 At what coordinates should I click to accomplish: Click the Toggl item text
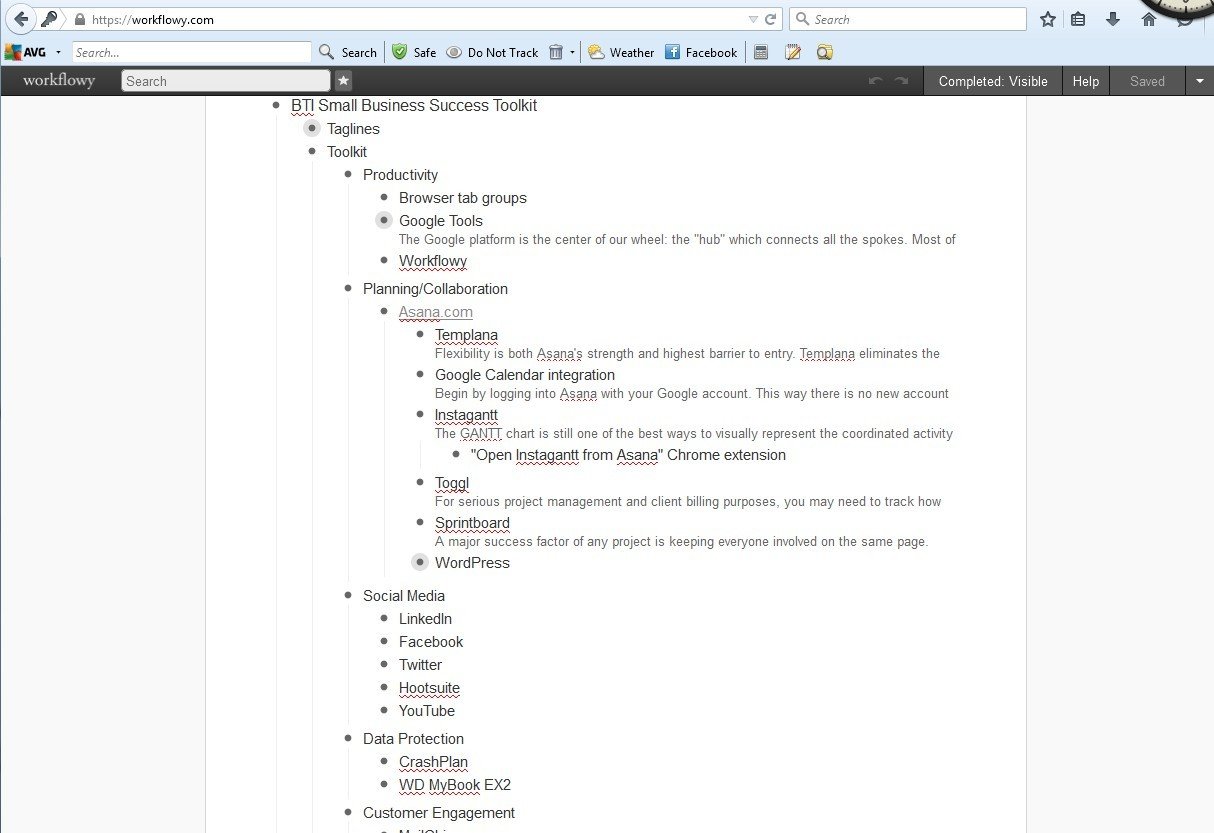point(452,483)
